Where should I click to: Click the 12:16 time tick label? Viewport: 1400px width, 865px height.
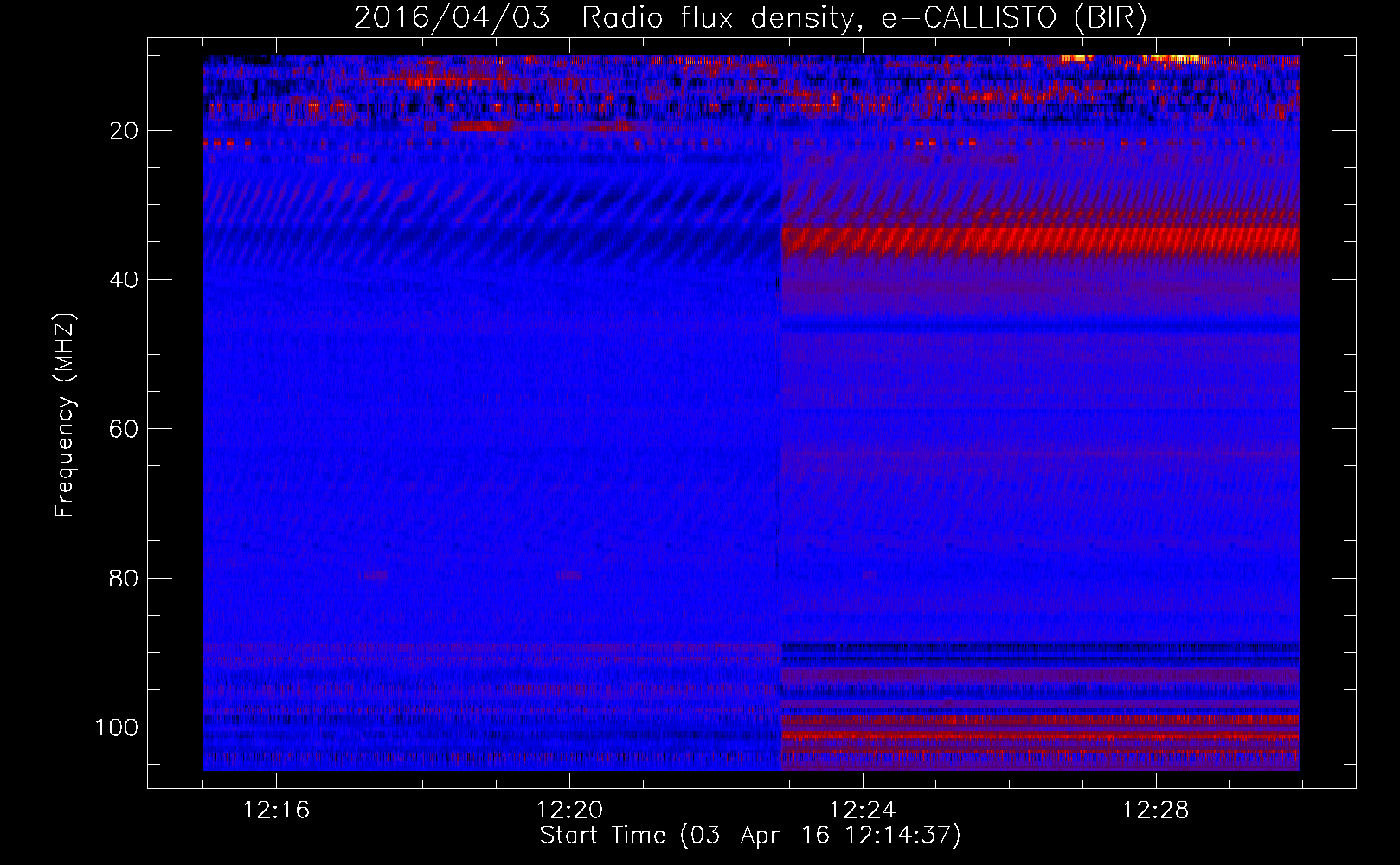click(276, 811)
